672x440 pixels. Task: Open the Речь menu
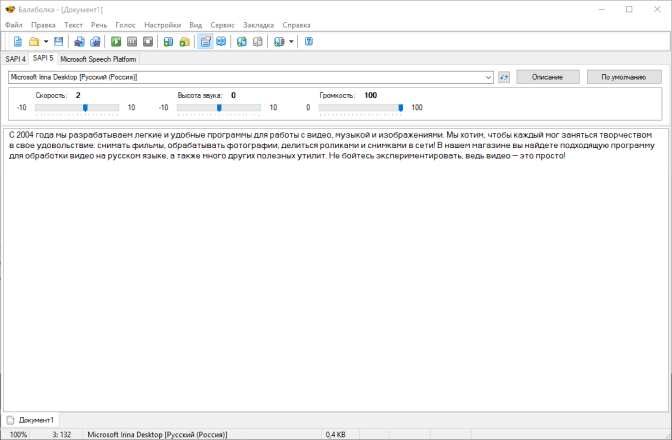[x=99, y=25]
